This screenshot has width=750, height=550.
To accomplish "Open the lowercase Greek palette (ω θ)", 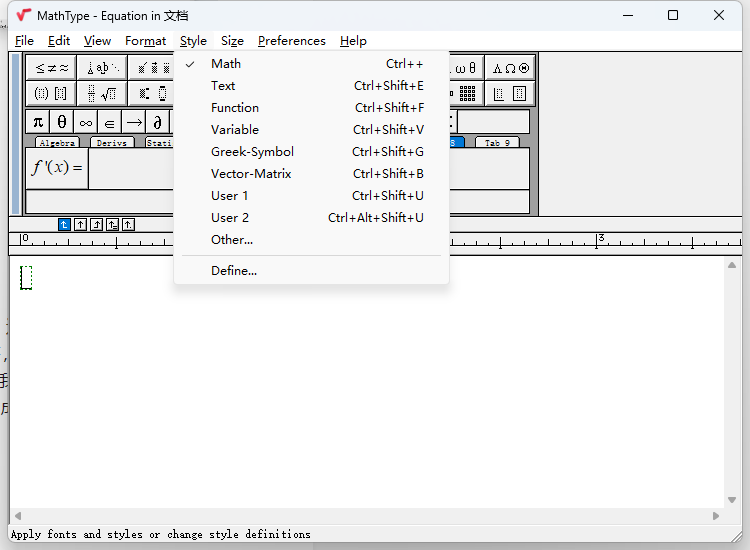I will click(466, 67).
